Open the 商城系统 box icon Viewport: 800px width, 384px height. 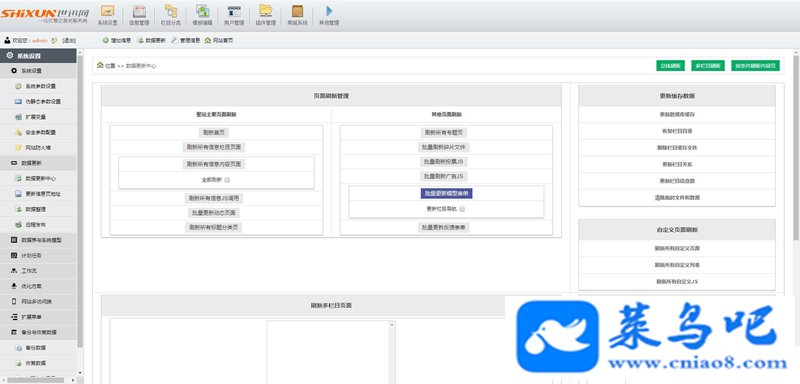coord(297,11)
